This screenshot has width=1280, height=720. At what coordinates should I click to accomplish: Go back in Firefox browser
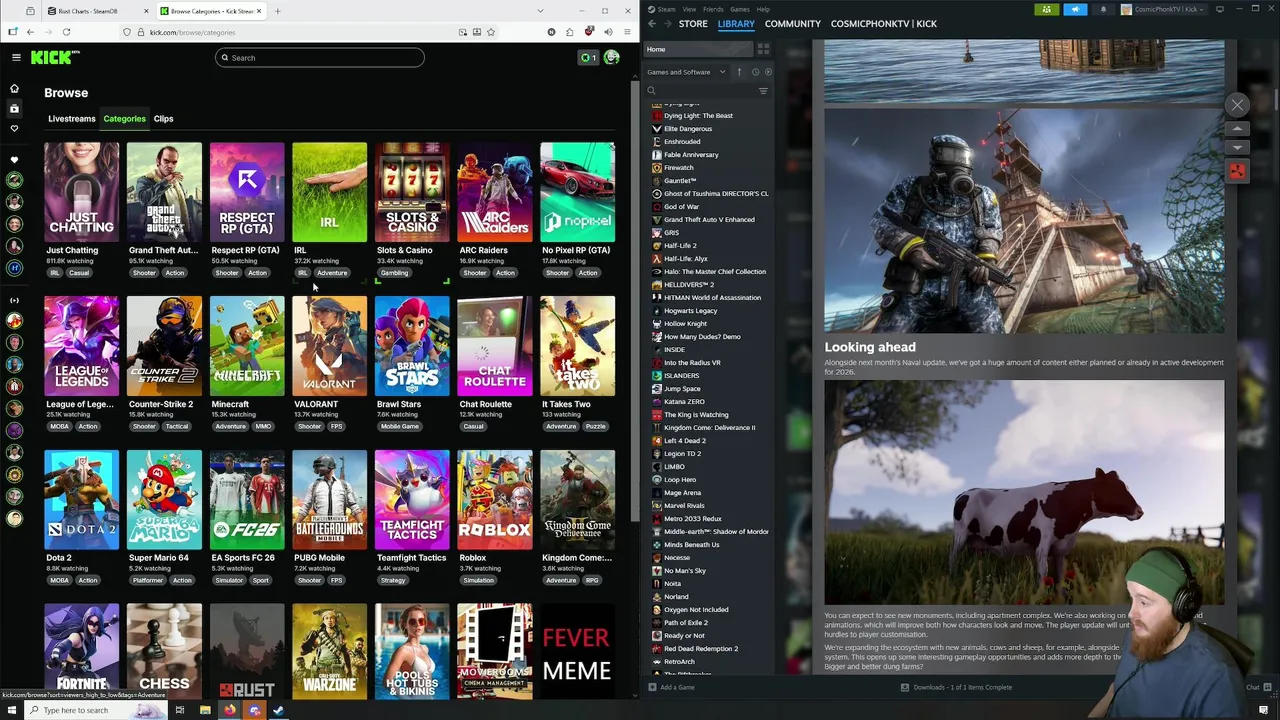click(30, 32)
